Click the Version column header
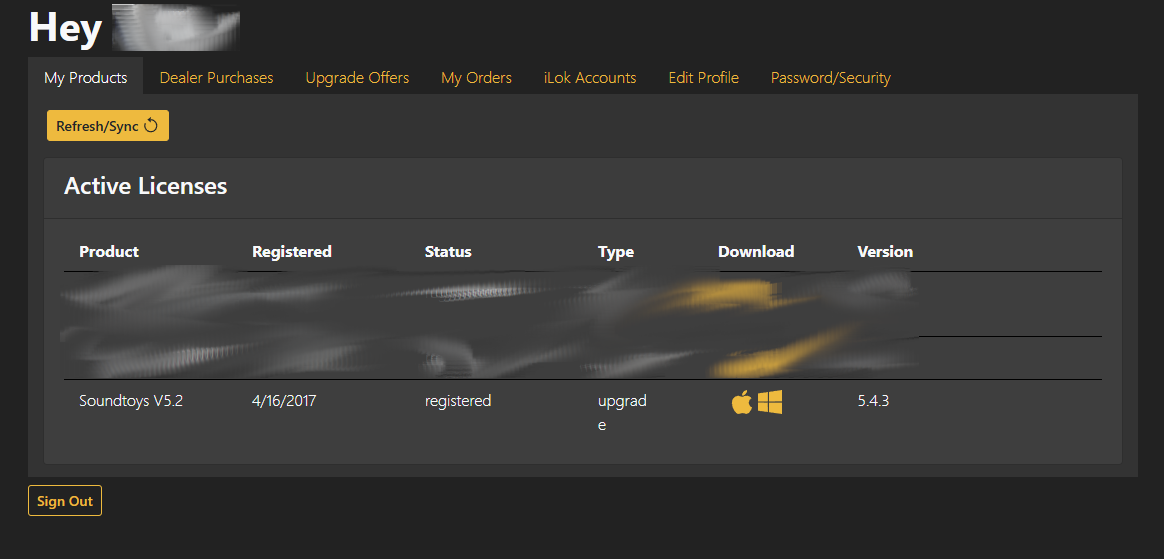 click(885, 252)
